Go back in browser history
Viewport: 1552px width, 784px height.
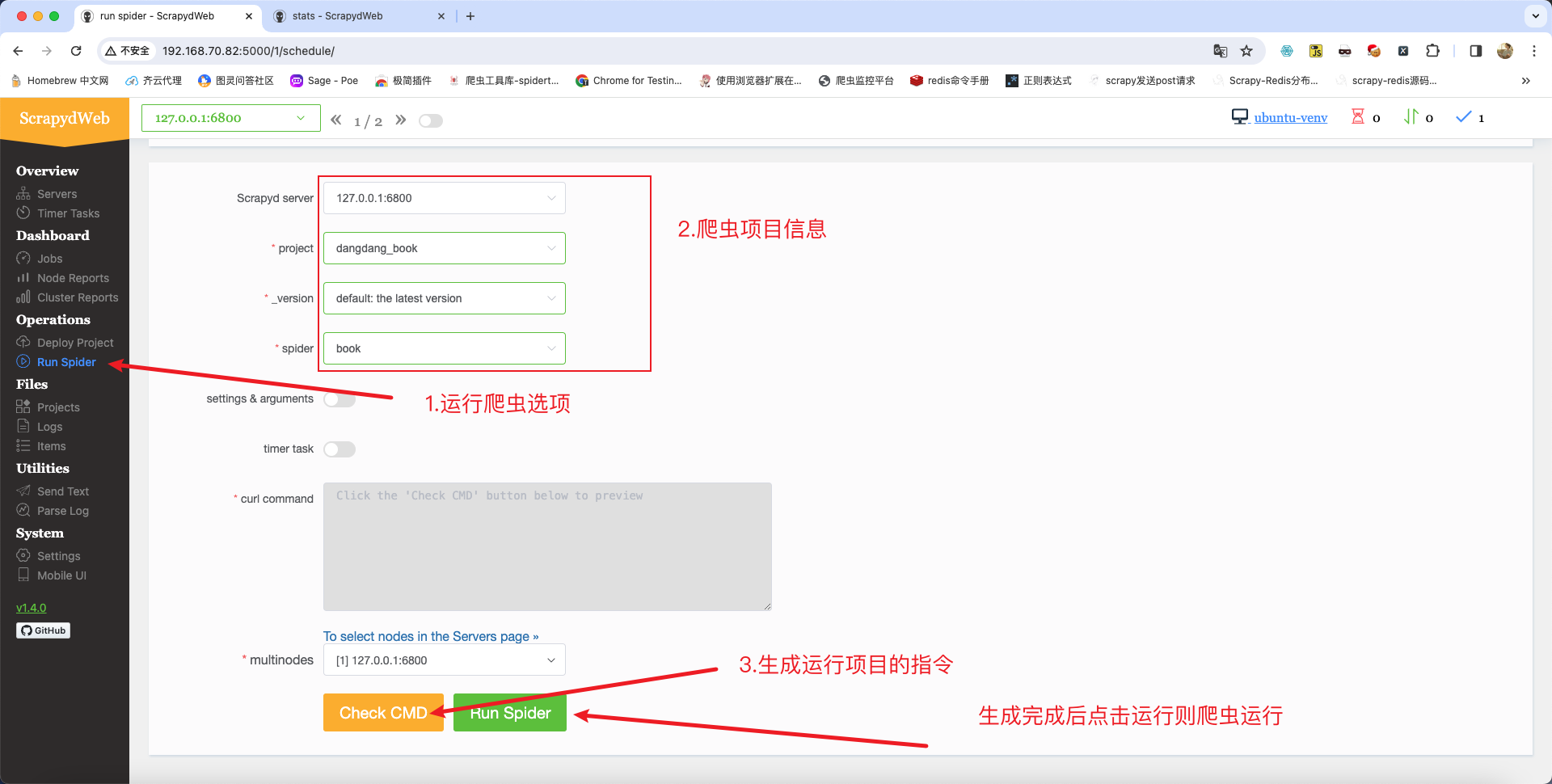point(18,51)
